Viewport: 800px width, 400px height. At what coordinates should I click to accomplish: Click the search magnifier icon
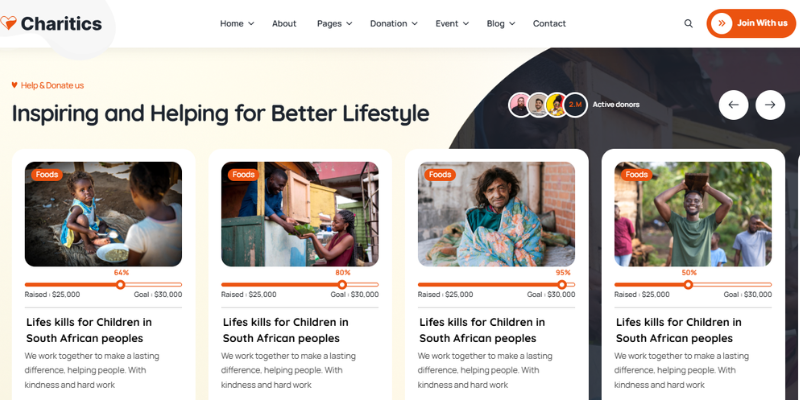[688, 23]
